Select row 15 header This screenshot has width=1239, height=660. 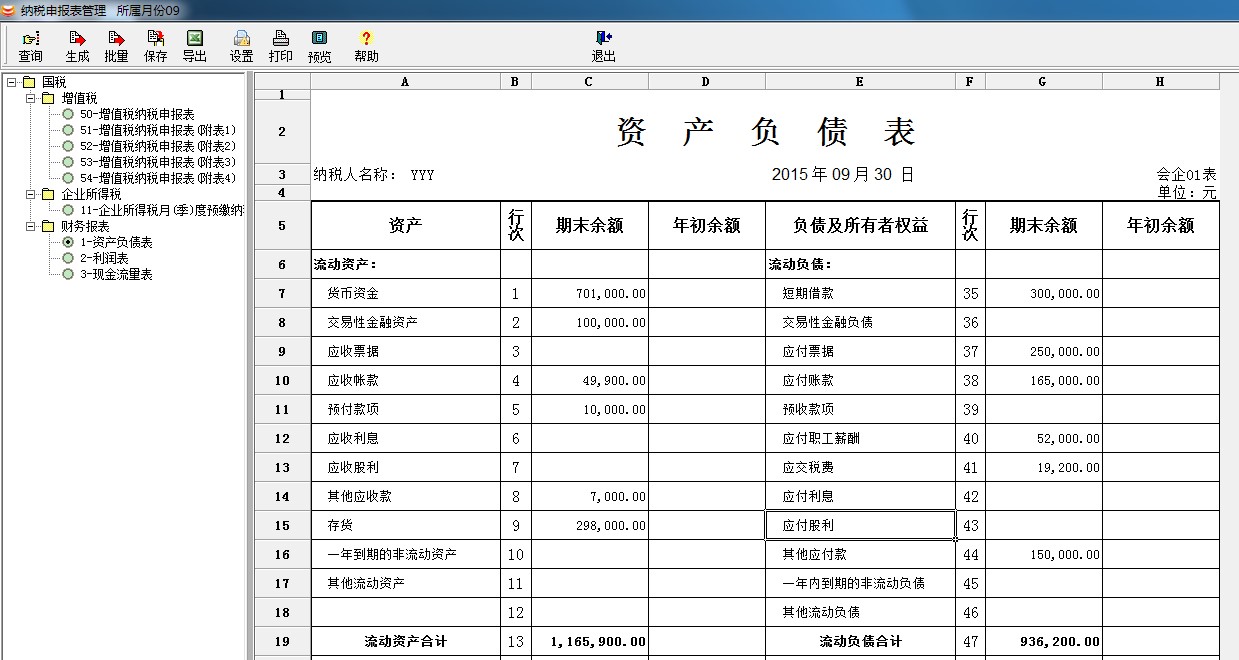click(x=282, y=525)
